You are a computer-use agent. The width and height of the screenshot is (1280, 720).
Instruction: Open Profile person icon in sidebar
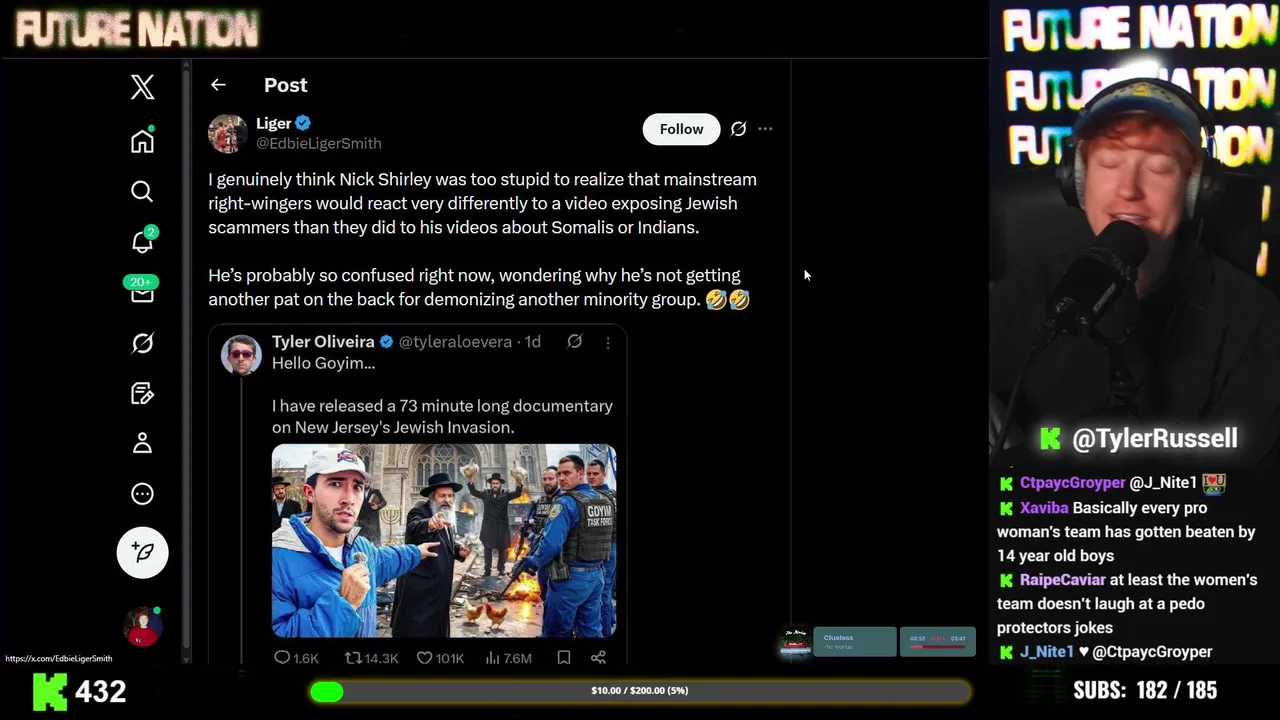142,443
